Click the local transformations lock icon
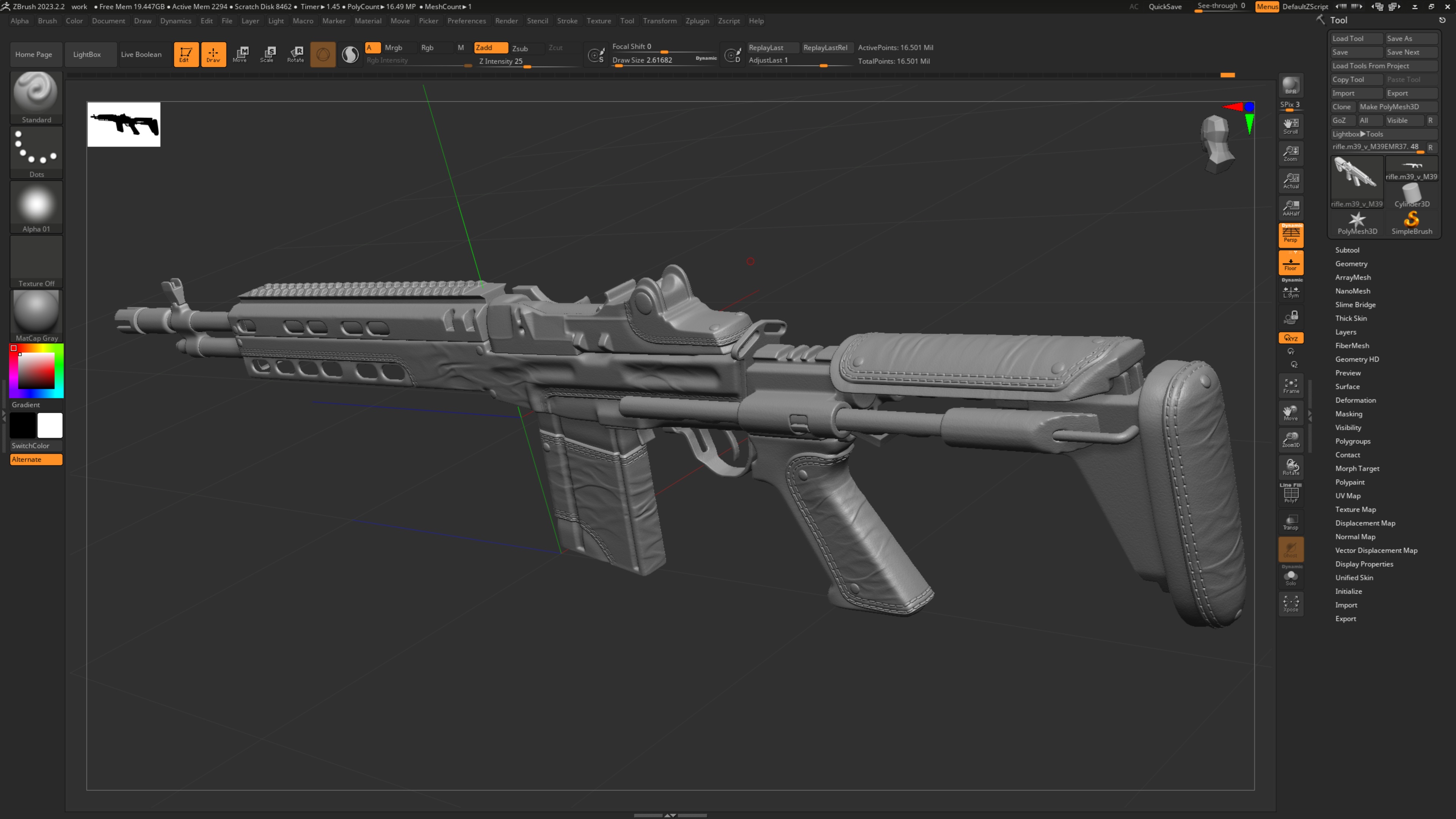This screenshot has width=1456, height=819. click(1291, 317)
